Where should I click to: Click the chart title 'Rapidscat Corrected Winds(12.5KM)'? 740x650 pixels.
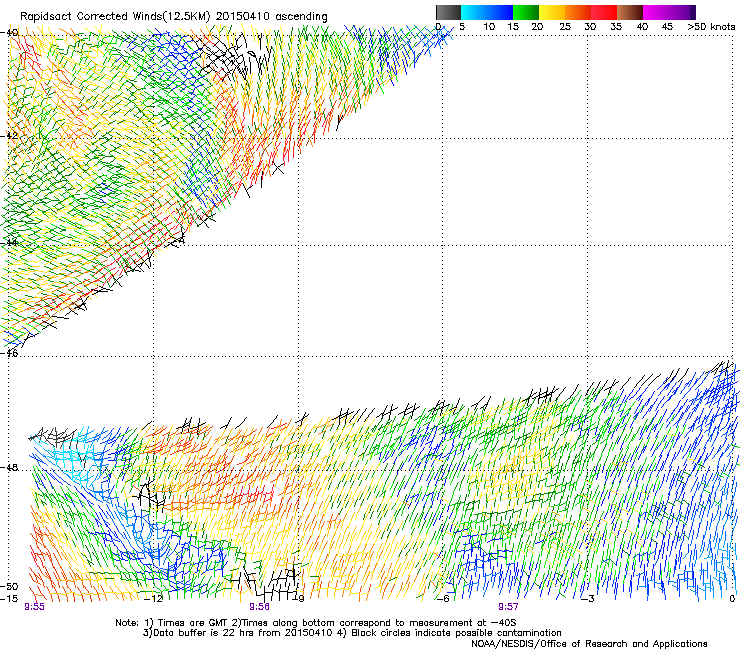pos(115,16)
